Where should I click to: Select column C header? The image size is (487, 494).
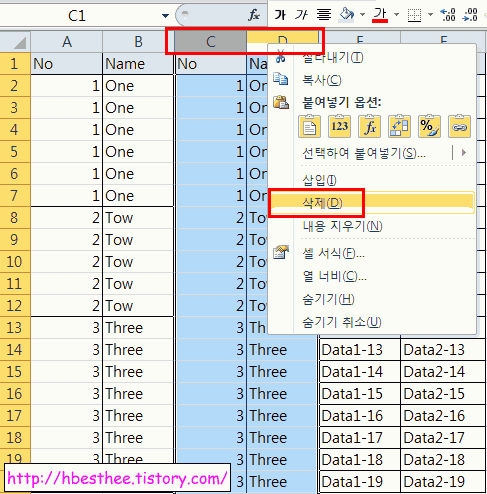211,42
